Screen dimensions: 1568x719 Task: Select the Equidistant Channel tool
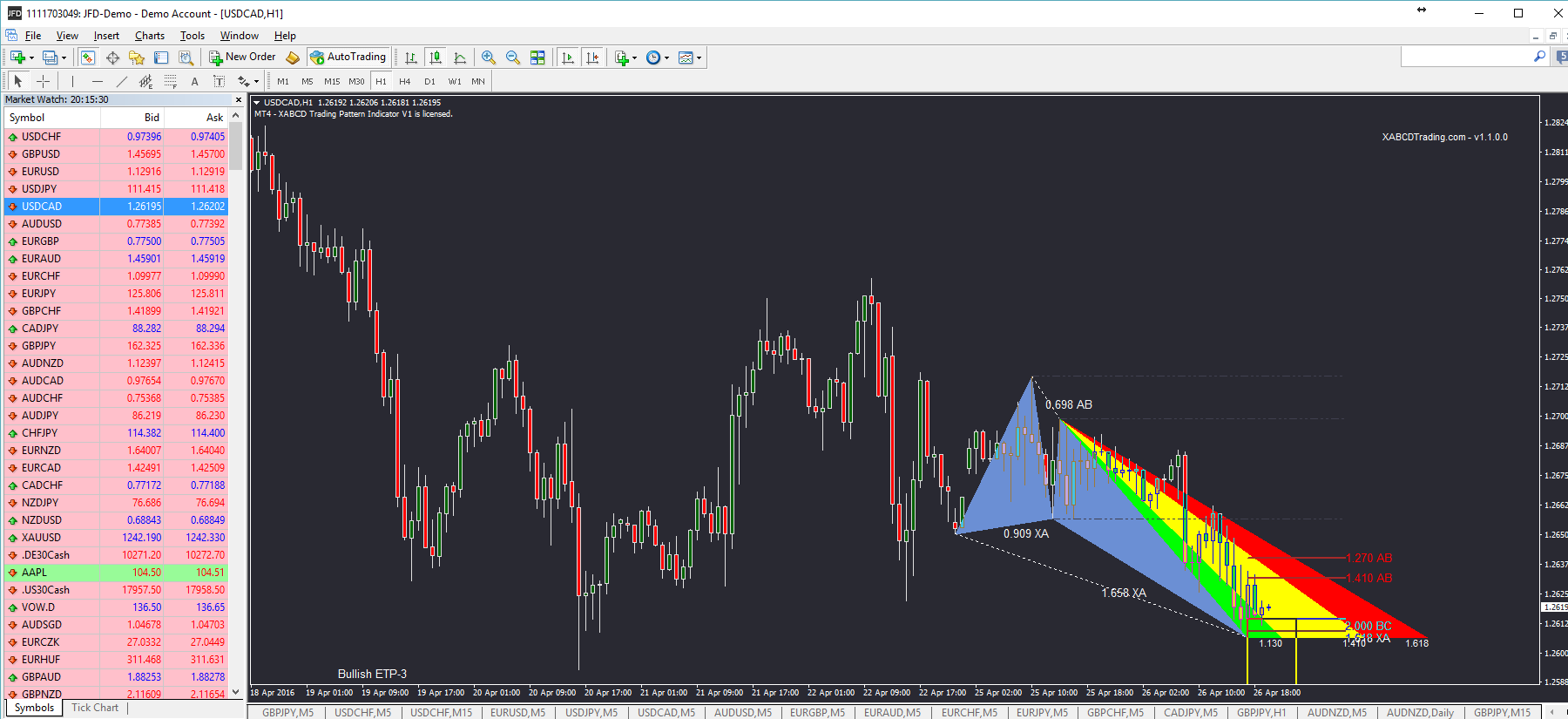(146, 81)
